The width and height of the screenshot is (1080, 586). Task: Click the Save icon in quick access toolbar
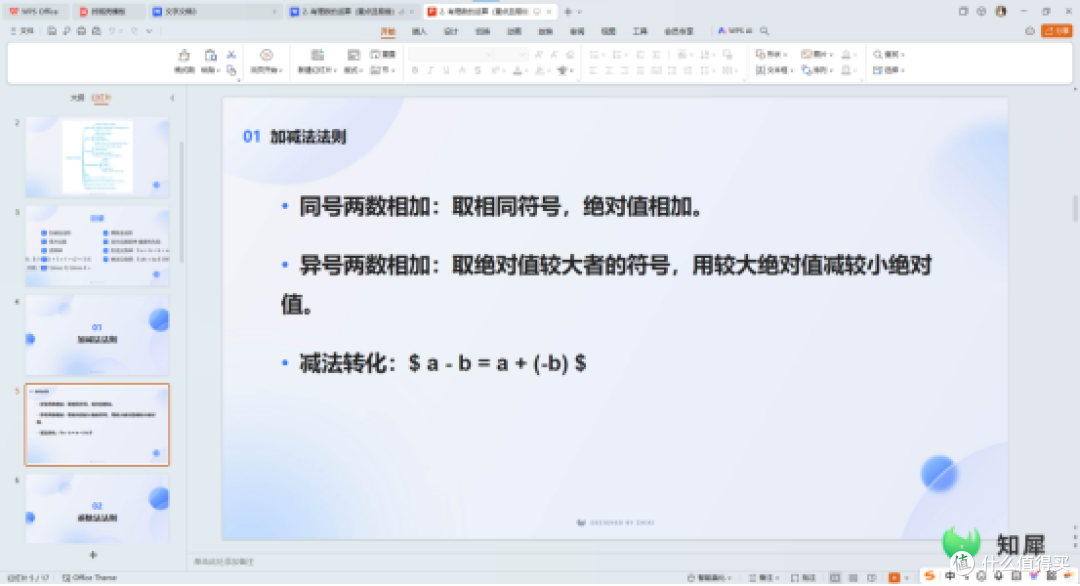coord(52,31)
